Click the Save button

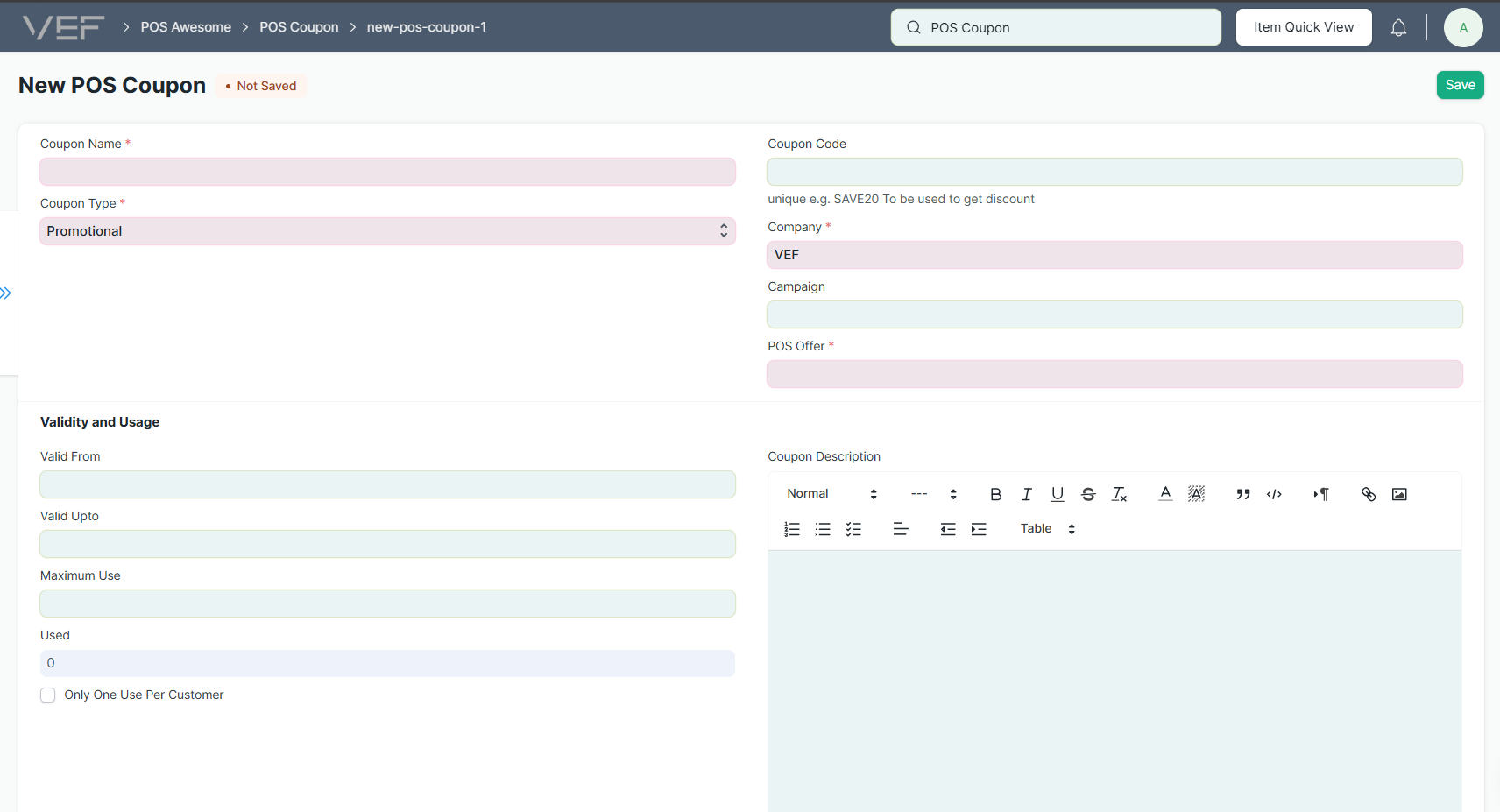(1460, 85)
